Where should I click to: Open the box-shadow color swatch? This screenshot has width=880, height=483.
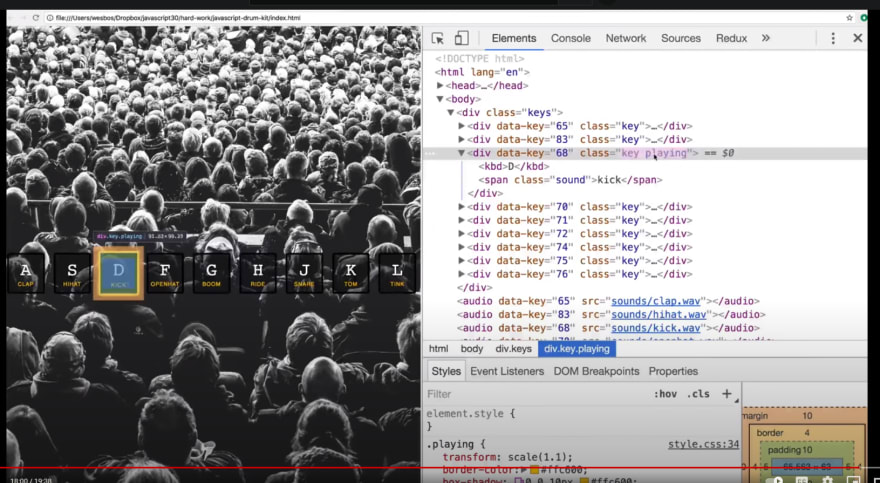(x=585, y=481)
